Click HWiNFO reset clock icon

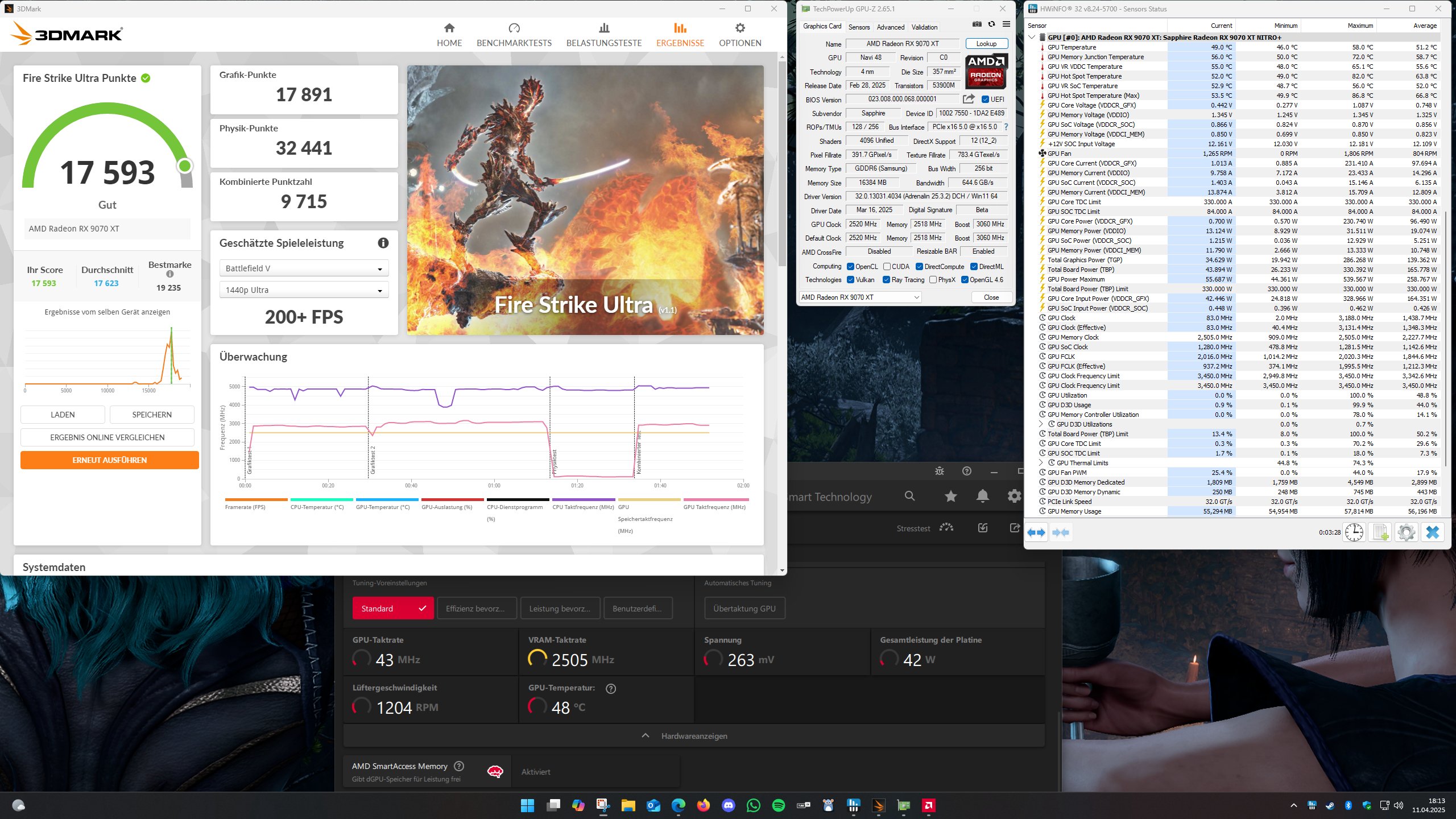1354,532
